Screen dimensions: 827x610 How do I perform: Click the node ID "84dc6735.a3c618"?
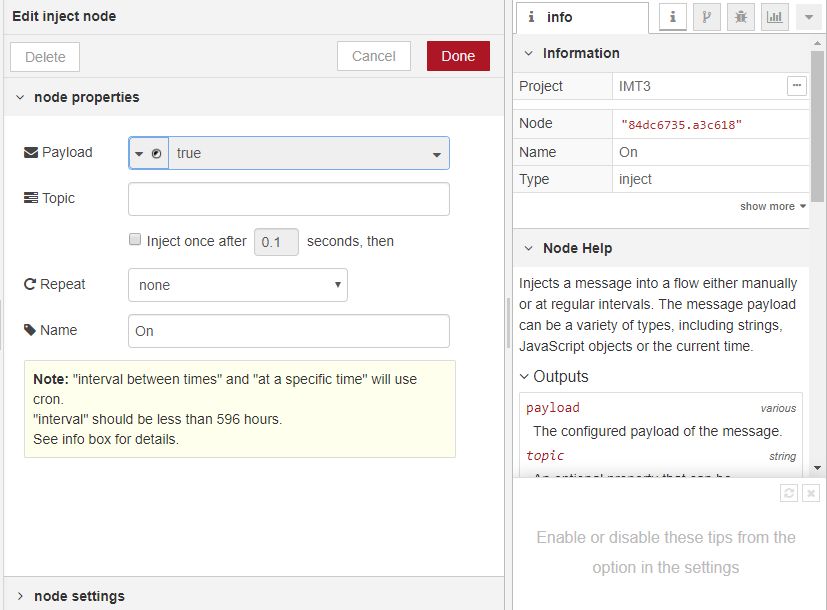[681, 125]
